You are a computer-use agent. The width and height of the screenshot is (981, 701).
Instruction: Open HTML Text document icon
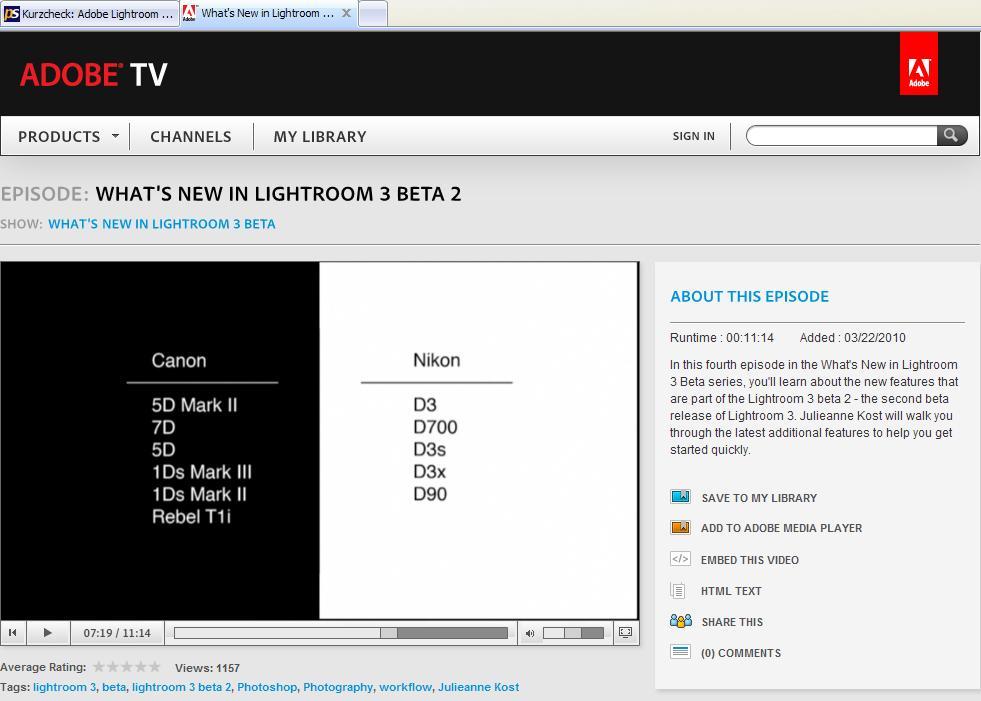679,591
